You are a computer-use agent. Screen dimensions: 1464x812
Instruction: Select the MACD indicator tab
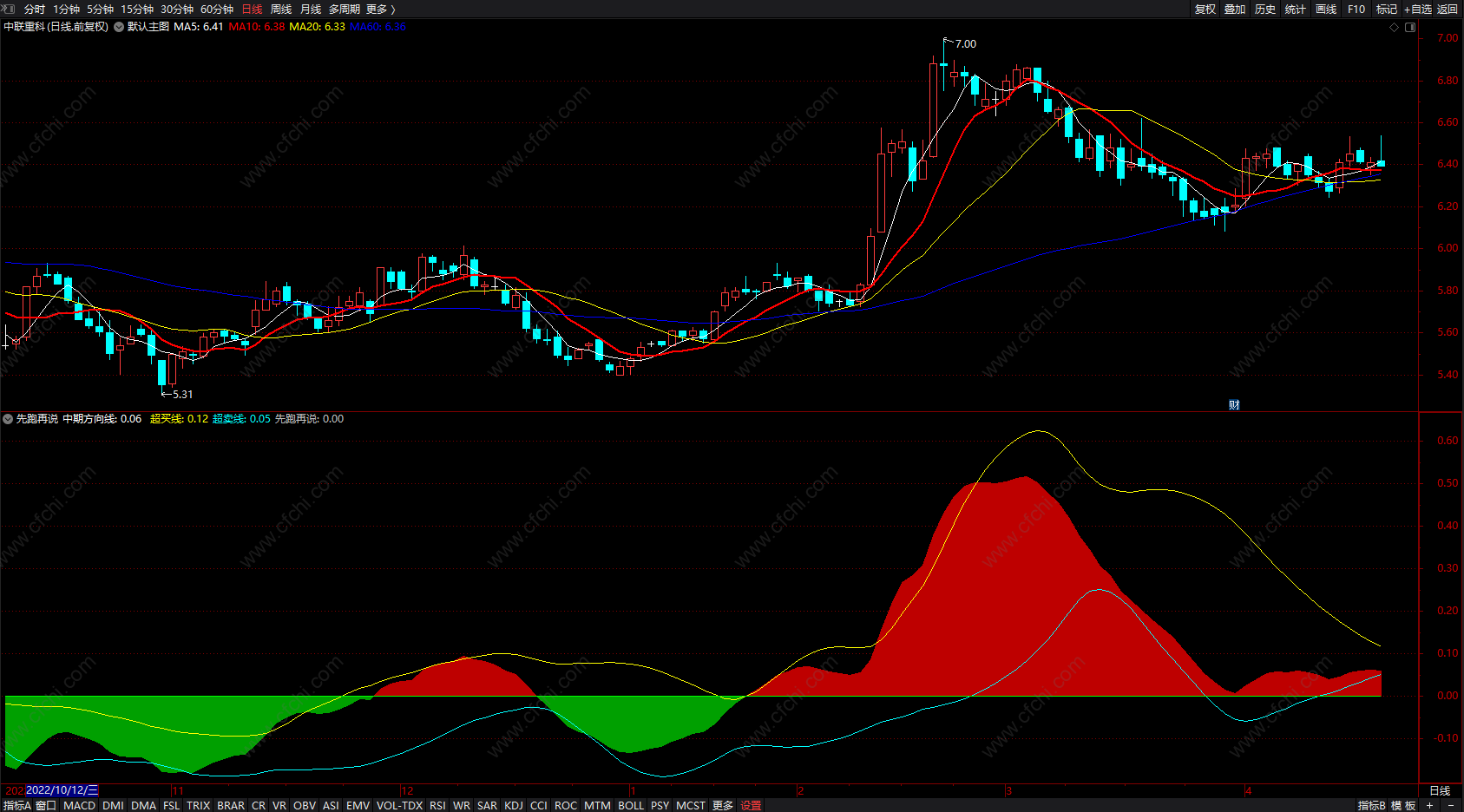pyautogui.click(x=80, y=805)
